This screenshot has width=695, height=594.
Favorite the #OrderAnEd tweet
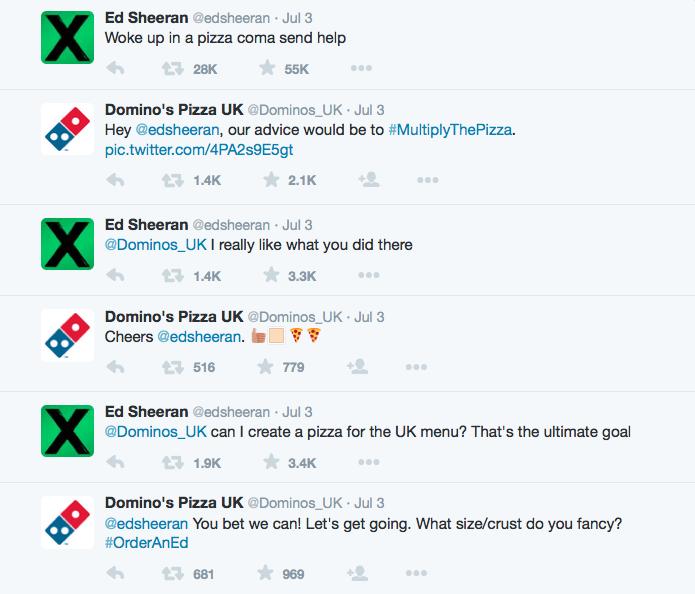click(266, 573)
